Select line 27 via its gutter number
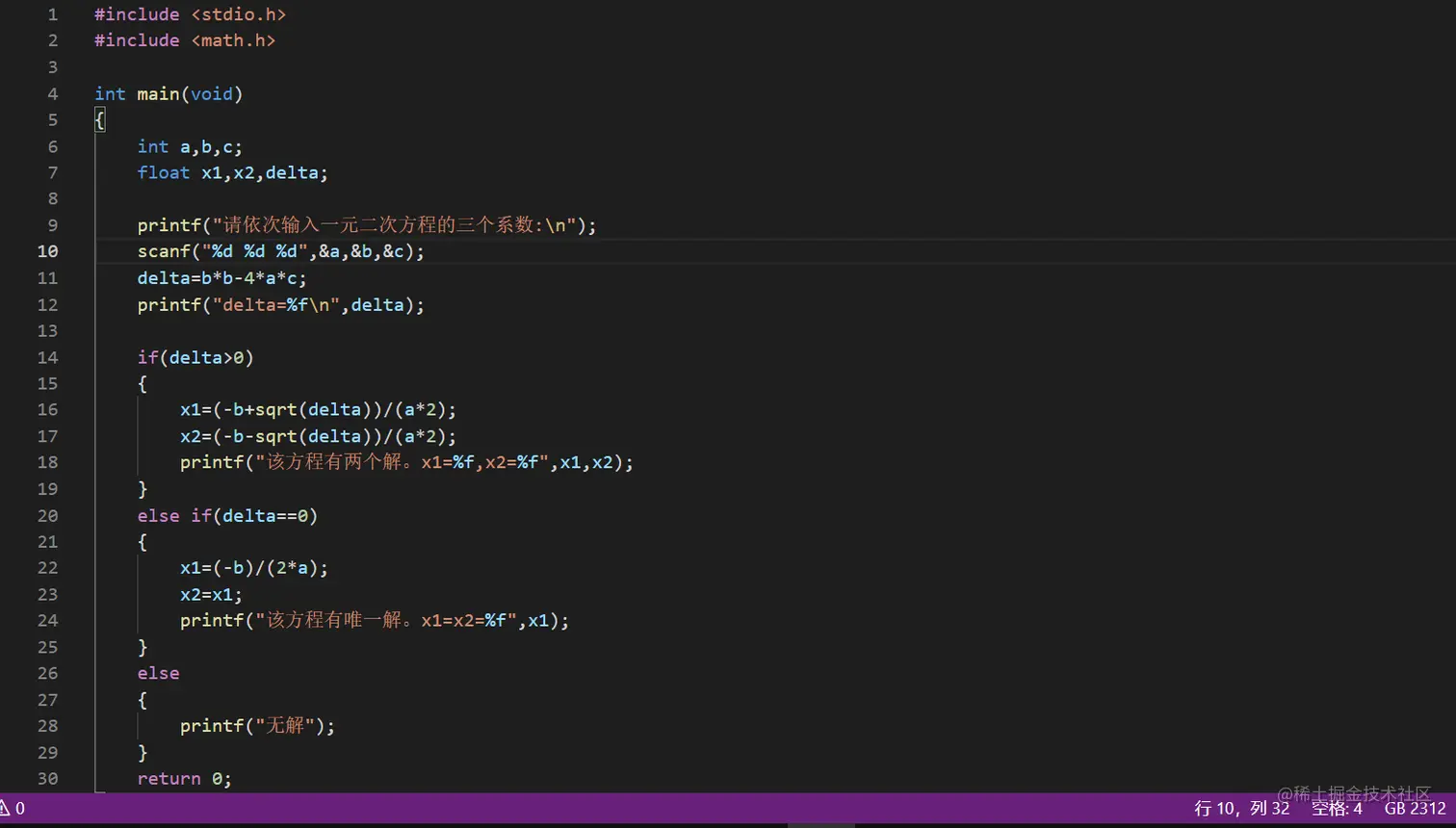This screenshot has width=1456, height=828. click(48, 700)
